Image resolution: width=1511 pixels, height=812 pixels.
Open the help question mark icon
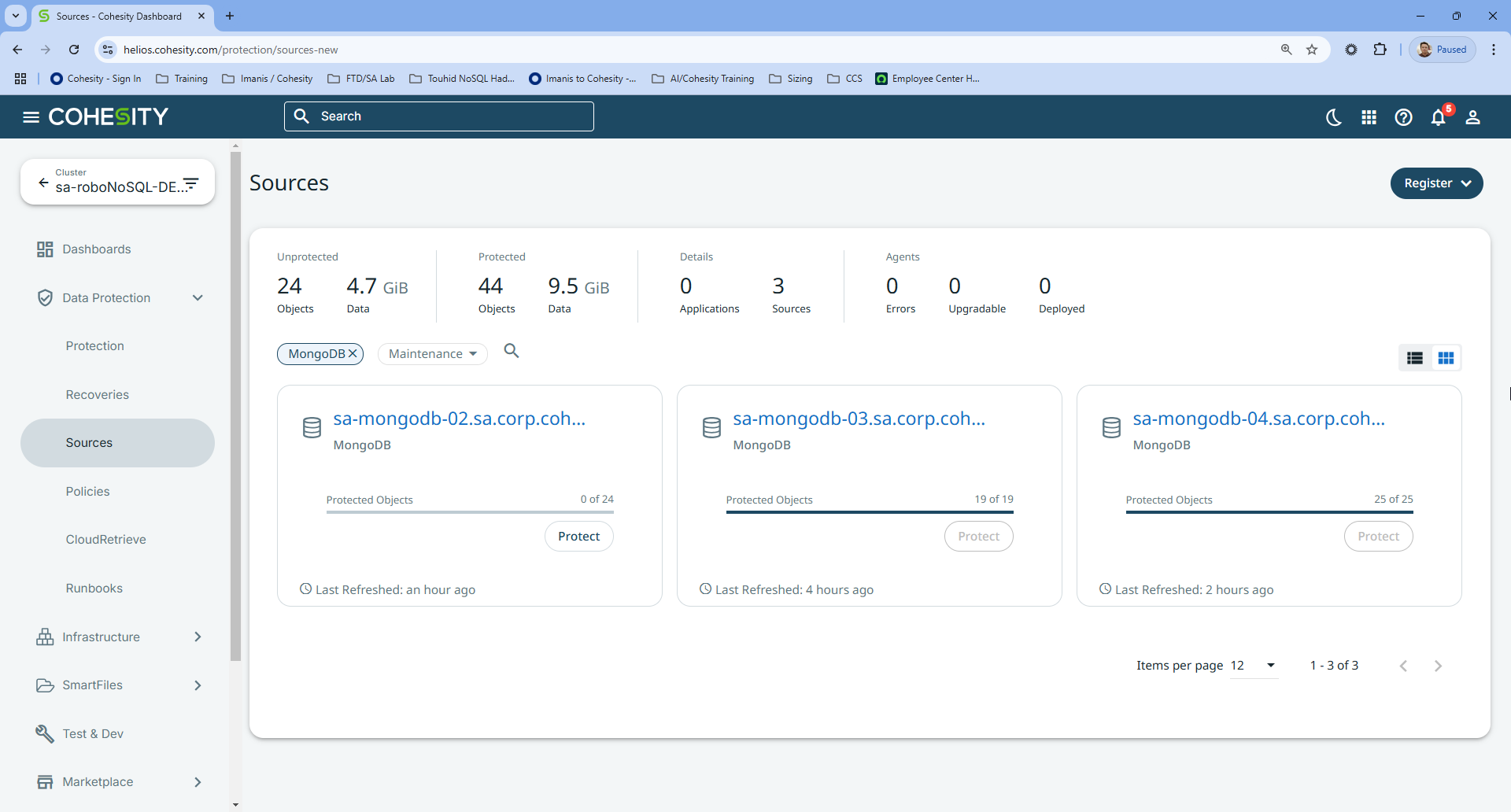[1403, 117]
